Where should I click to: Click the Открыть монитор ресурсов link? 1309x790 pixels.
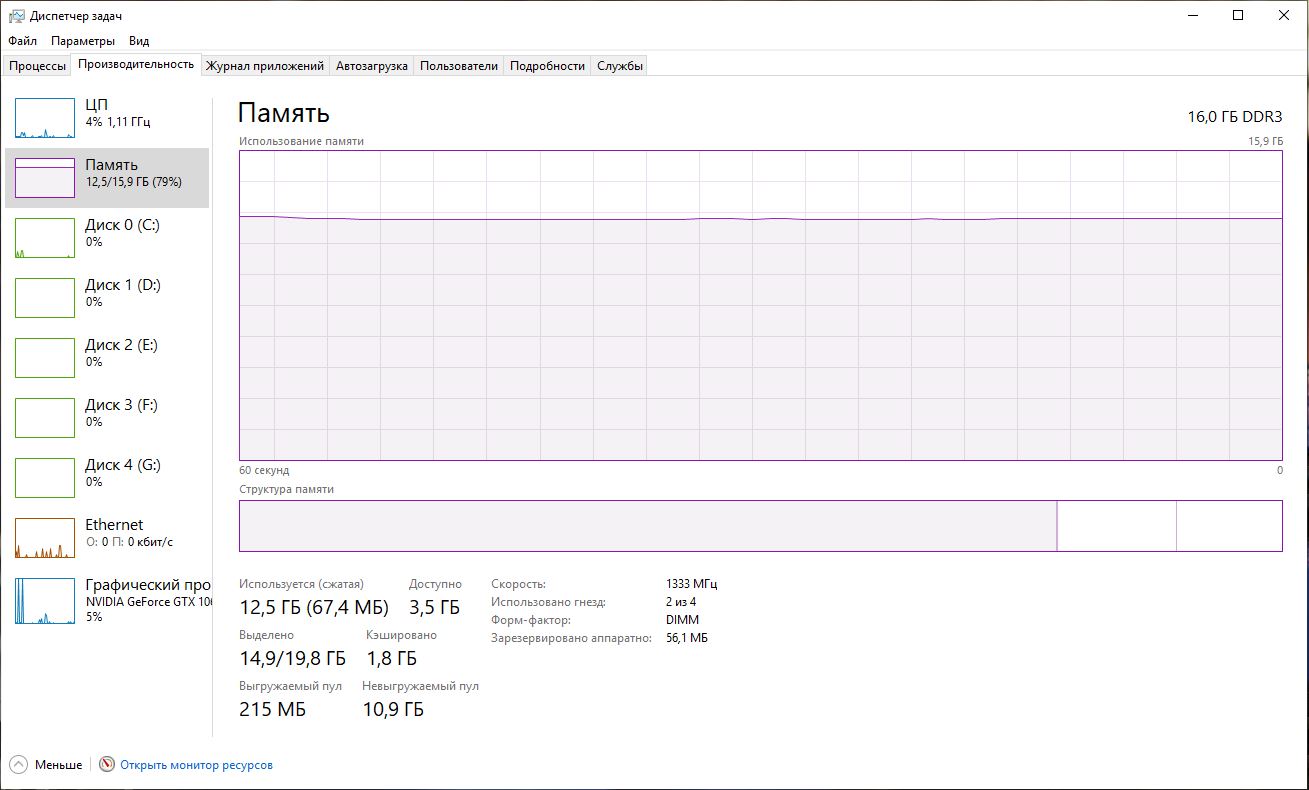pos(196,765)
